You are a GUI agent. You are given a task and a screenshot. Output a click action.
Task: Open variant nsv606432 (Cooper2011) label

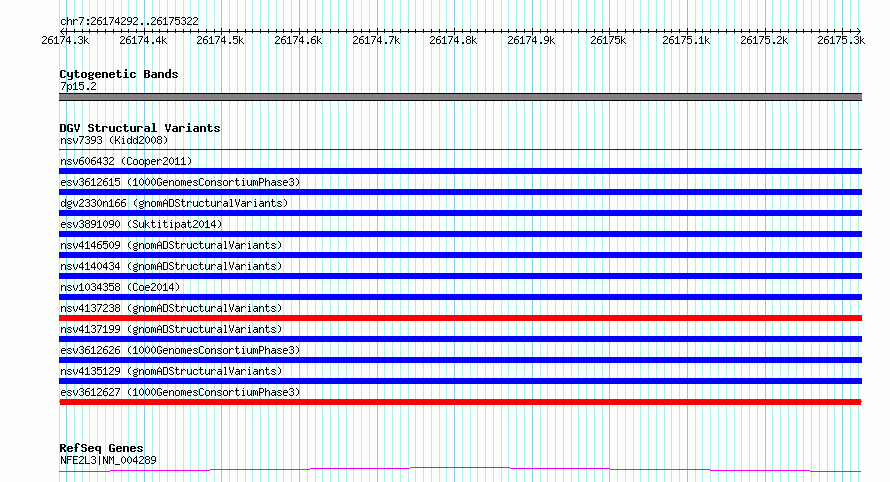(x=126, y=161)
